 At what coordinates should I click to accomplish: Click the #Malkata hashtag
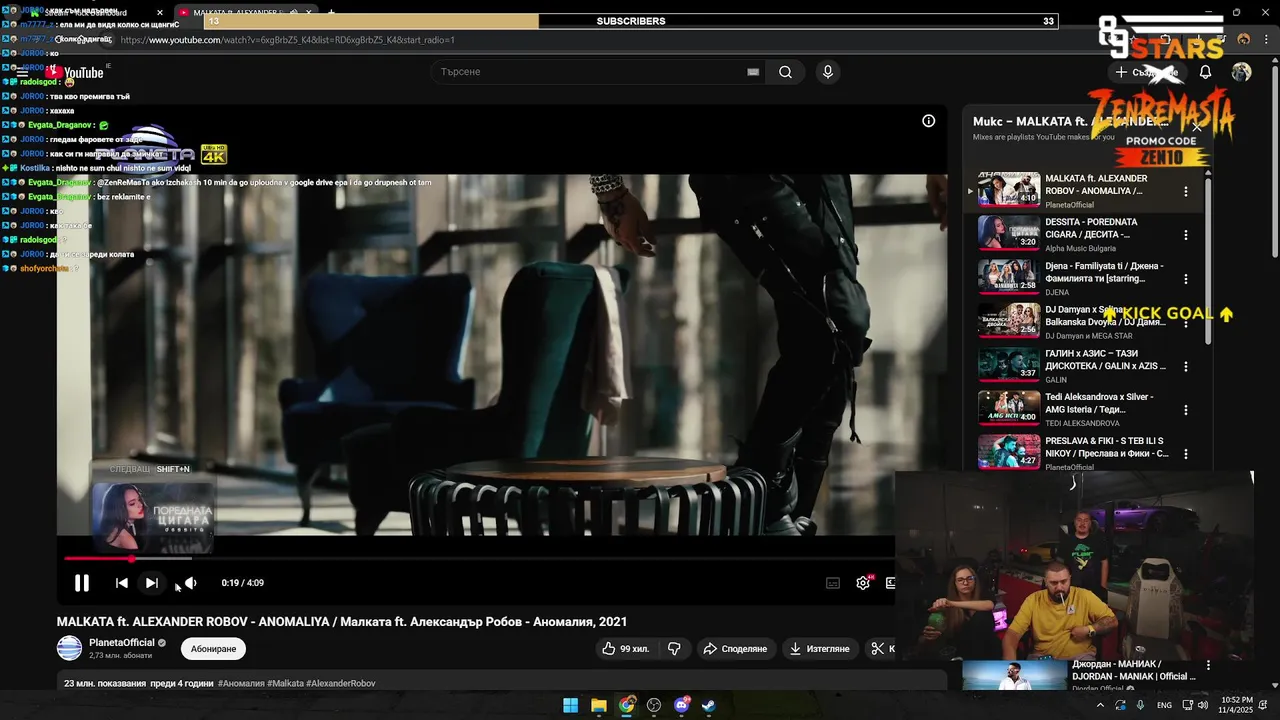286,684
